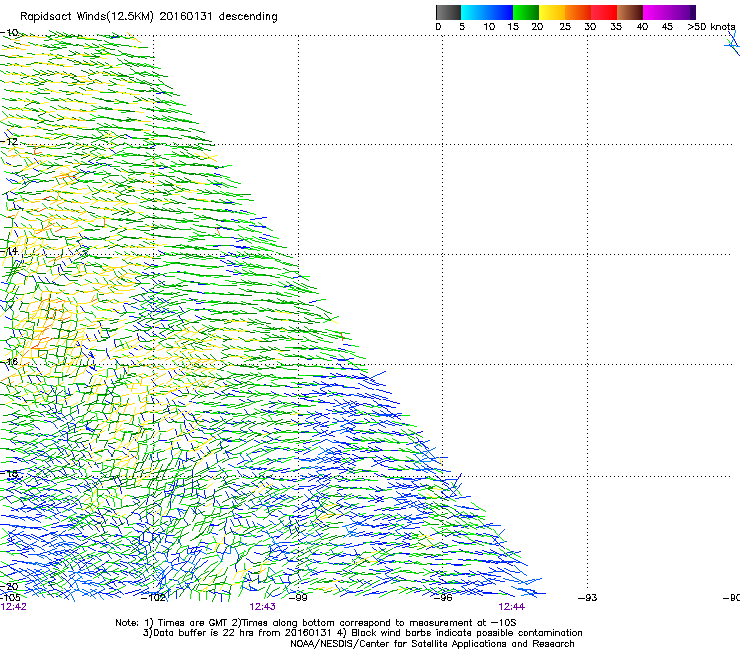Click the yellow 20-25 knots legend swatch

pos(552,12)
